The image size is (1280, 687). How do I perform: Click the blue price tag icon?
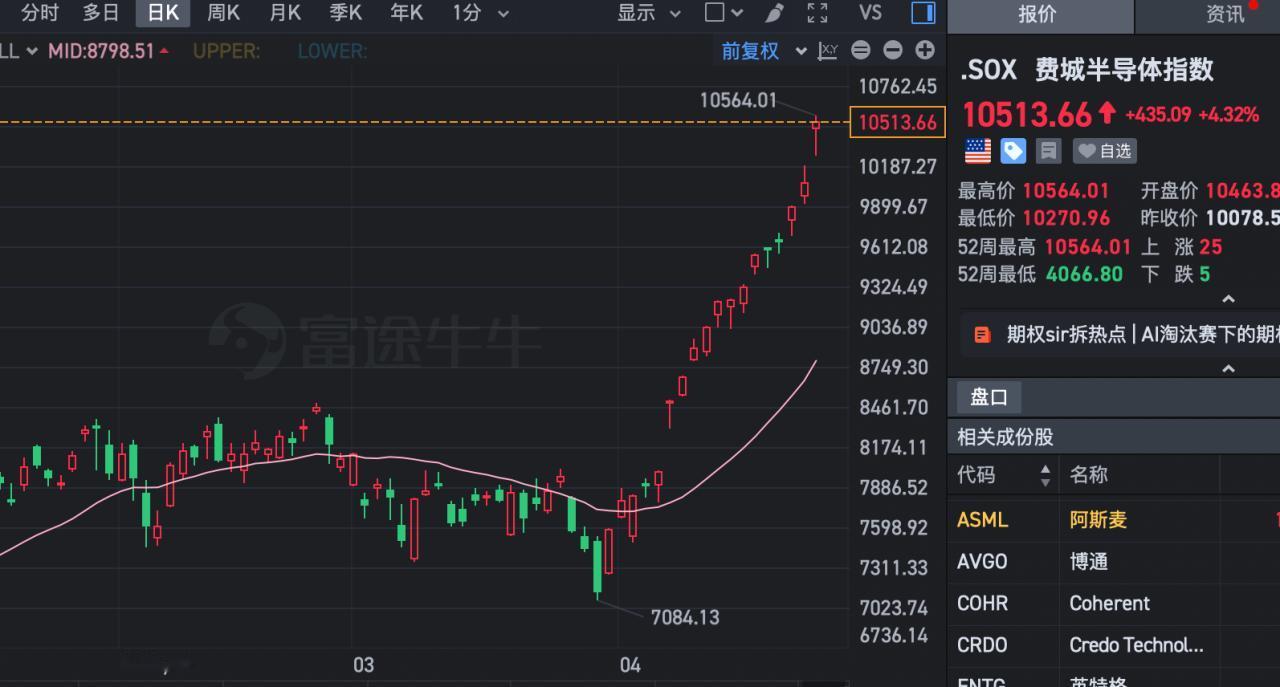tap(1013, 151)
